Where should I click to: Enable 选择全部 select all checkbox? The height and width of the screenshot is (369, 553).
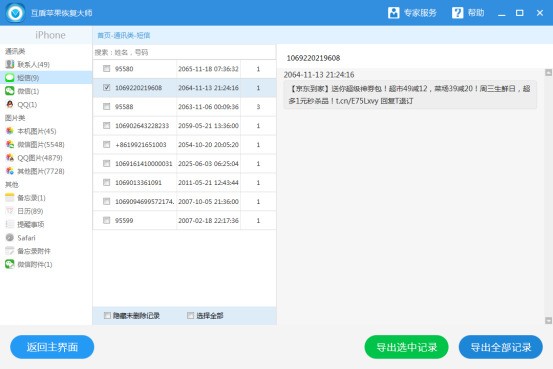tap(190, 315)
